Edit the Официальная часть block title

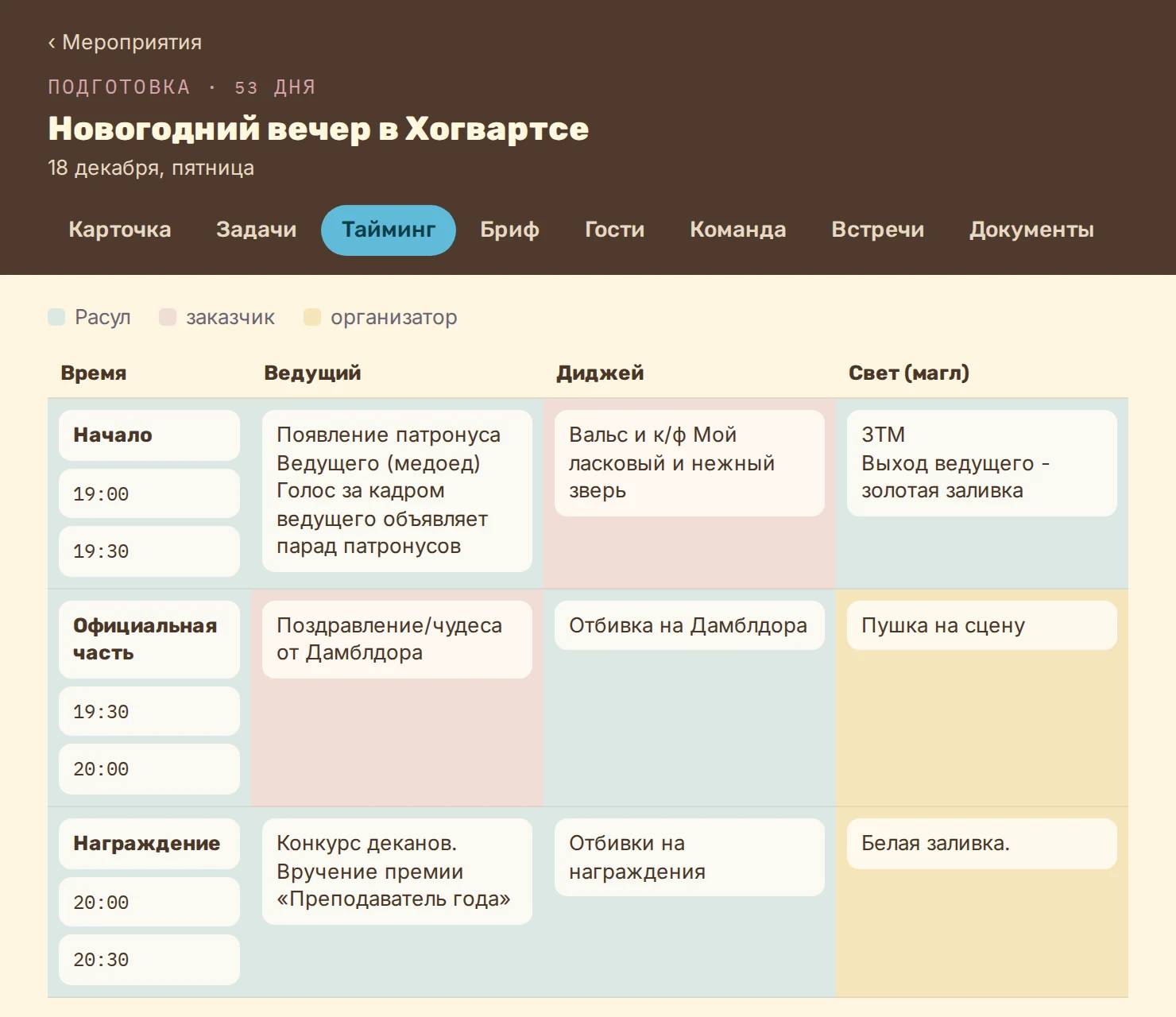pos(149,640)
